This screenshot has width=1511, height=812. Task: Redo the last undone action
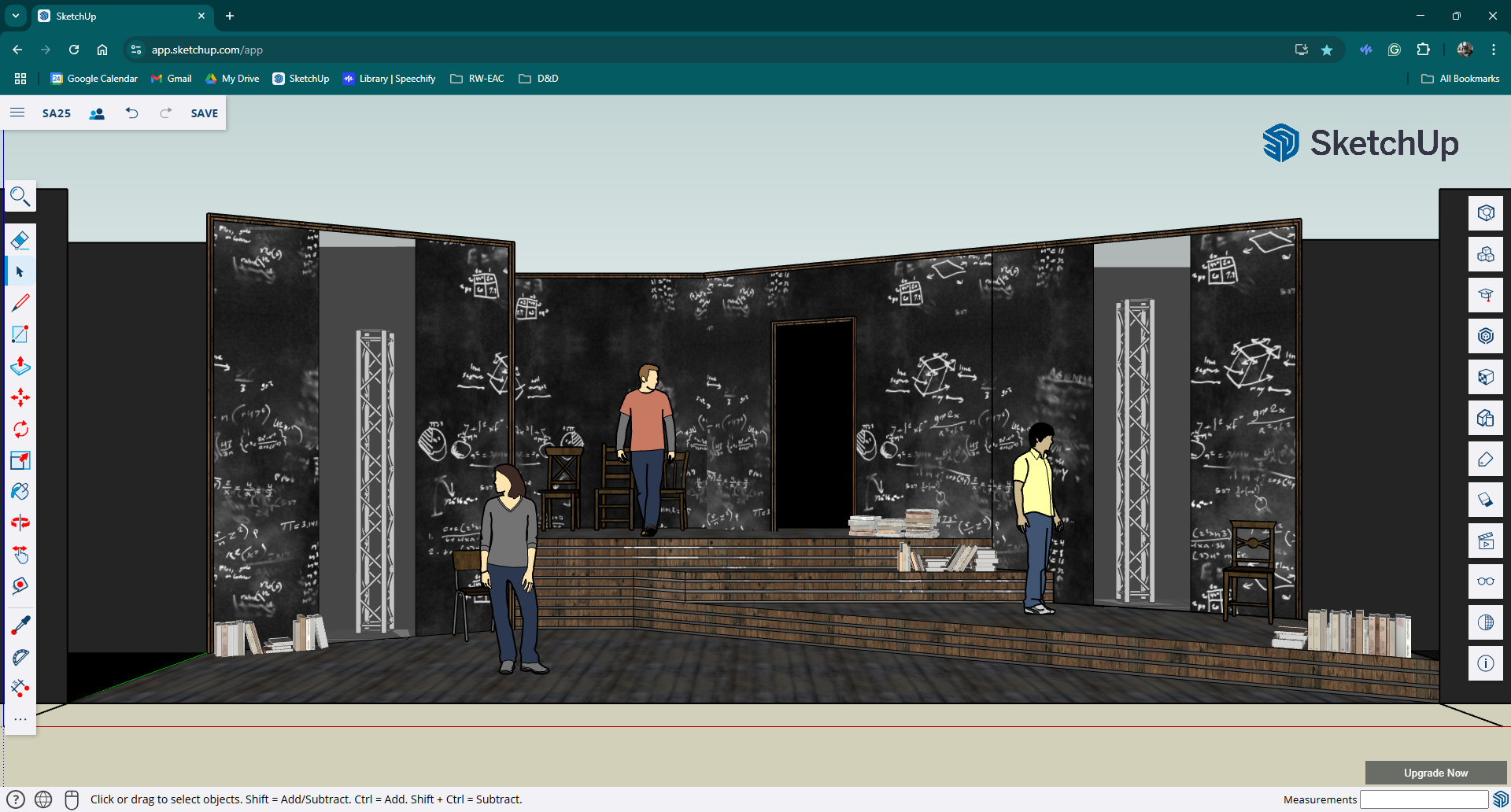(165, 113)
